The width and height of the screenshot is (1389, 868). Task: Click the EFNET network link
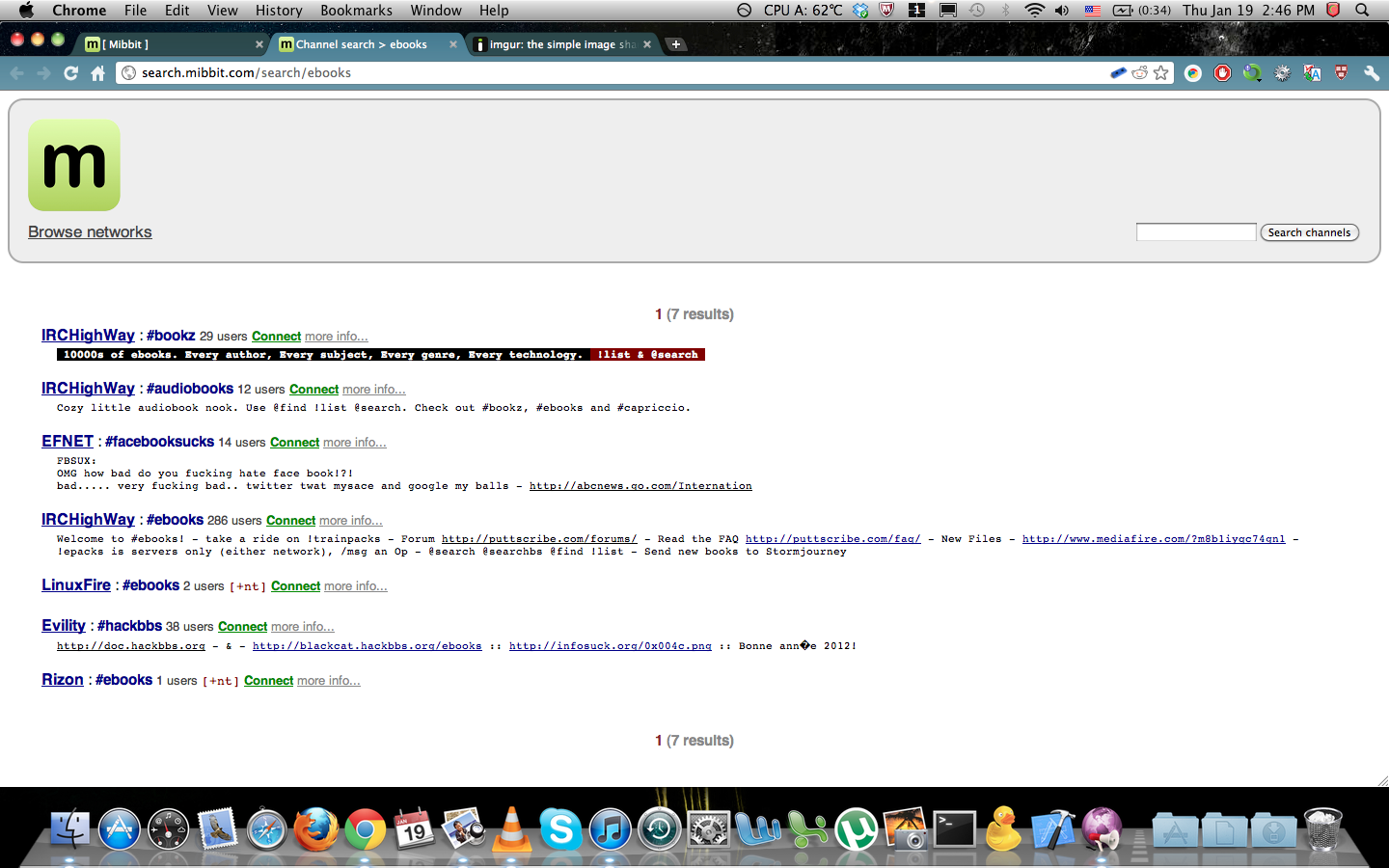point(68,442)
